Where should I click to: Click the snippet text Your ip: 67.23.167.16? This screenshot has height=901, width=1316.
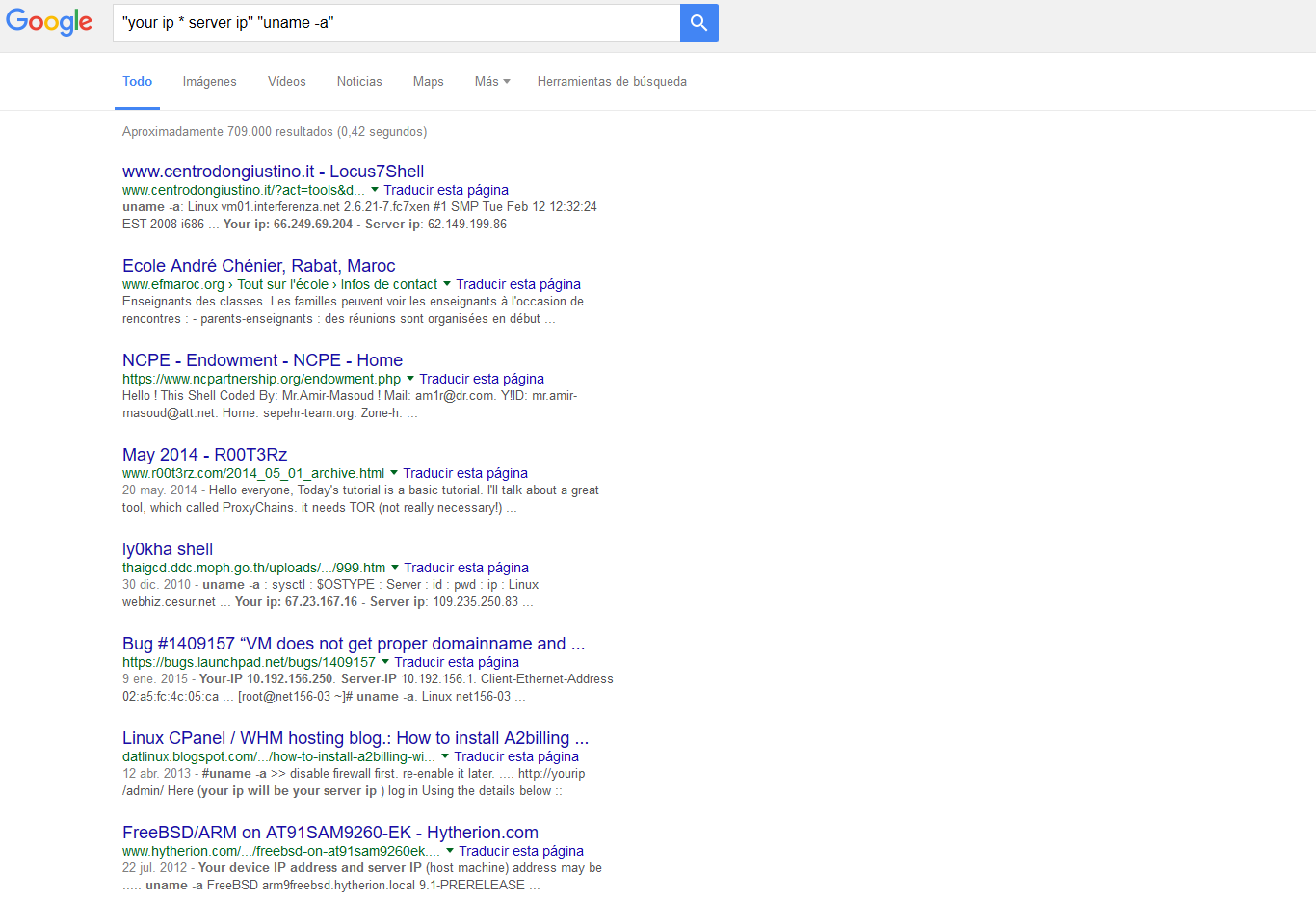click(296, 602)
